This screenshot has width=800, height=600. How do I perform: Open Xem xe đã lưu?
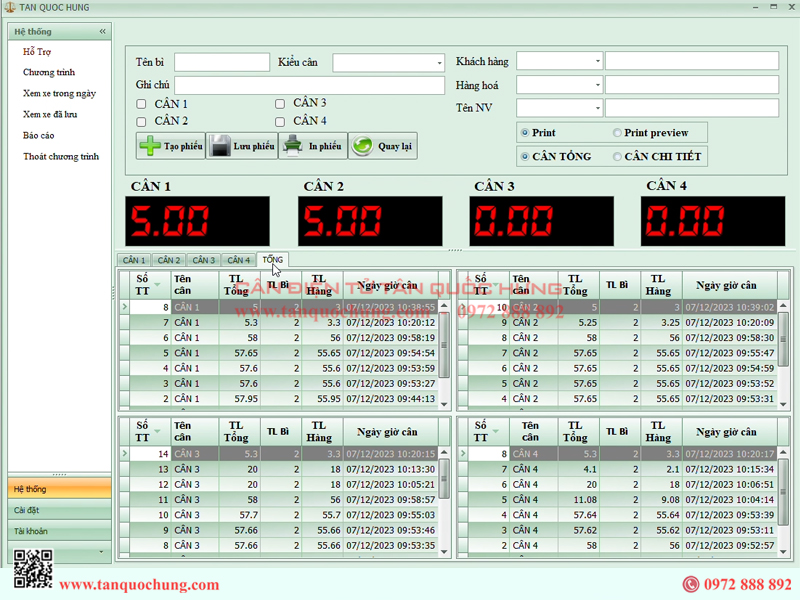coord(50,114)
